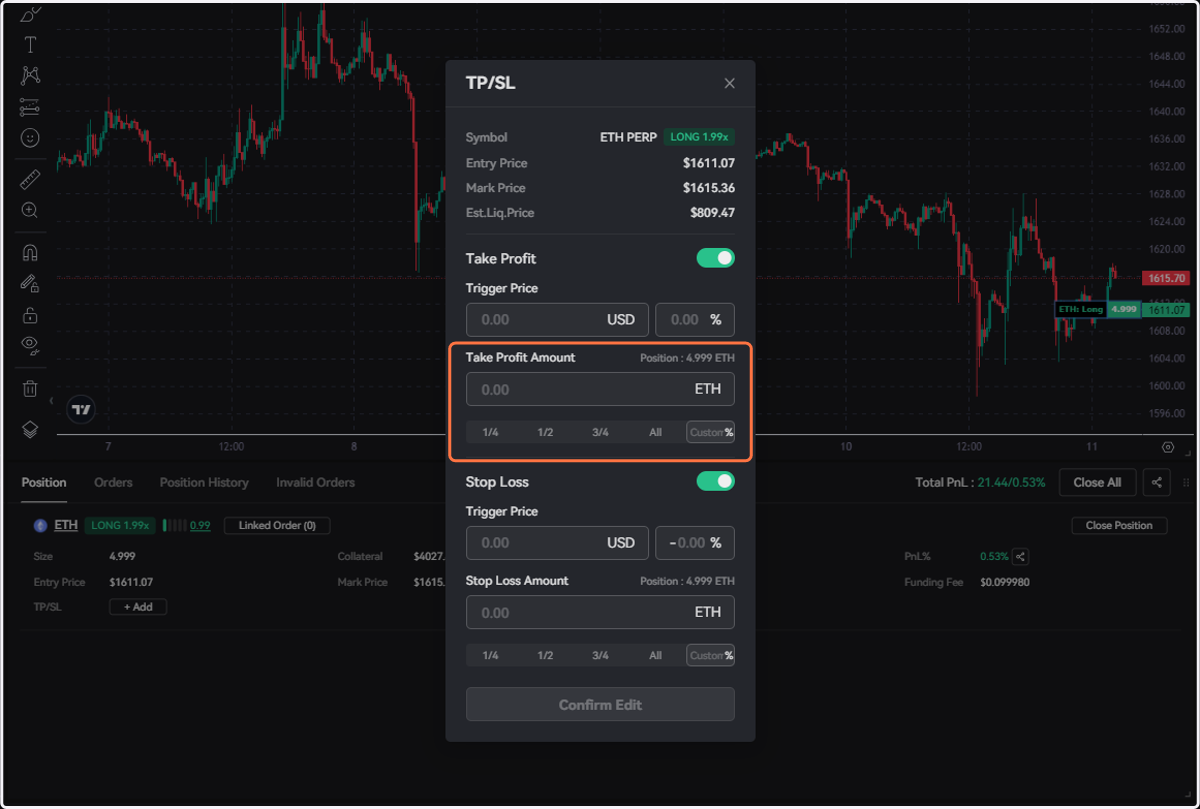
Task: Switch to the Position tab
Action: point(44,482)
